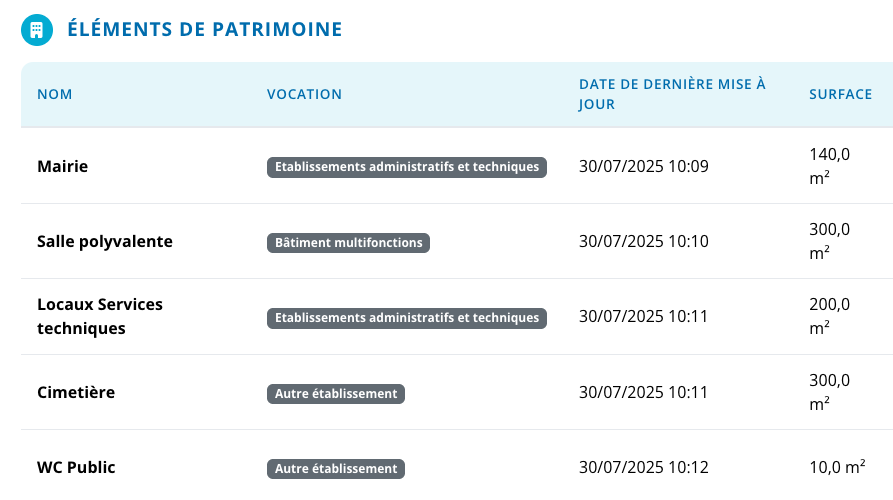The width and height of the screenshot is (893, 500).
Task: Open the Mairie row name
Action: click(63, 166)
